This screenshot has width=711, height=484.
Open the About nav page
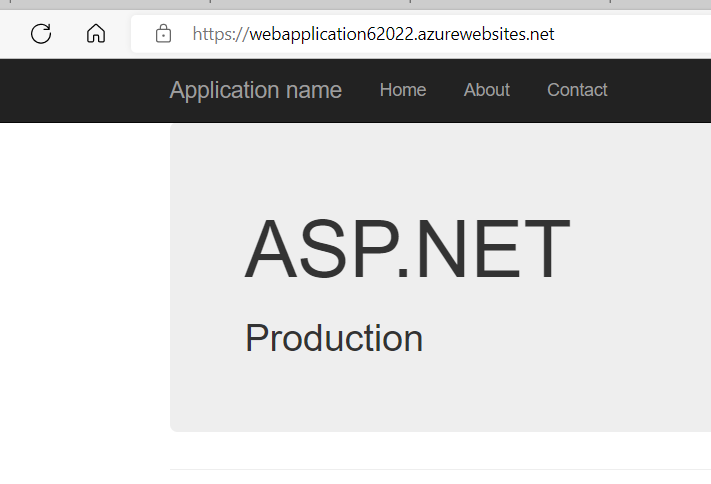pyautogui.click(x=487, y=90)
